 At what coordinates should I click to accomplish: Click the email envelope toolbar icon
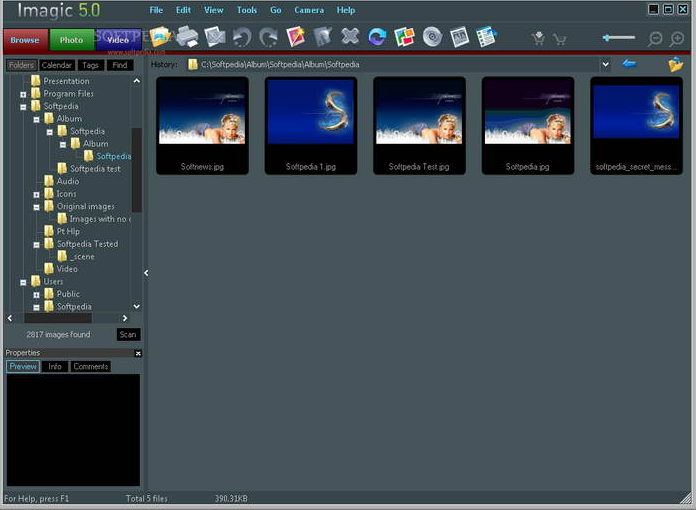pyautogui.click(x=215, y=38)
